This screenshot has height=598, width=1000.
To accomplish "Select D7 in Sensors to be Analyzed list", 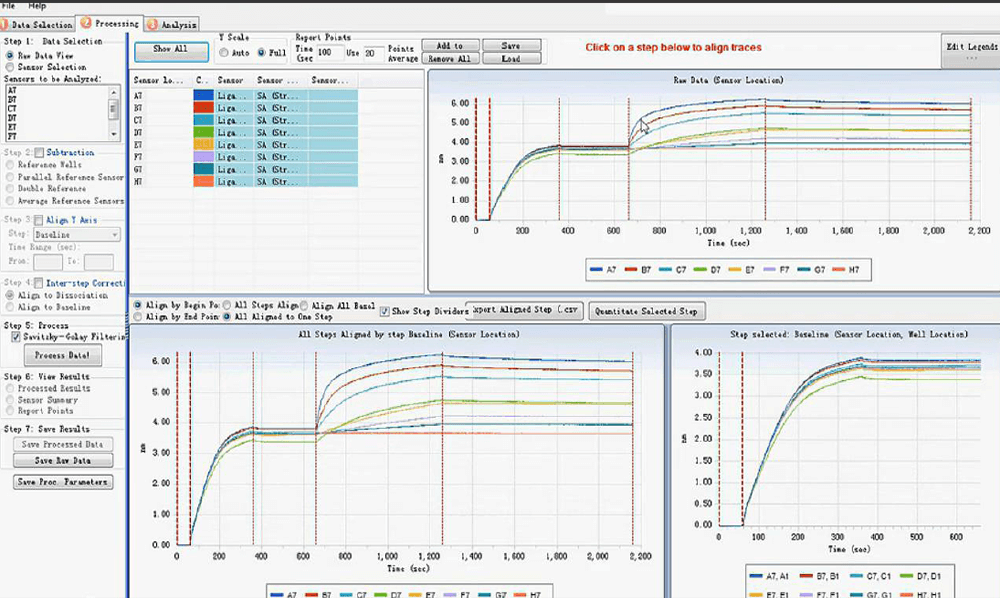I will pos(12,118).
